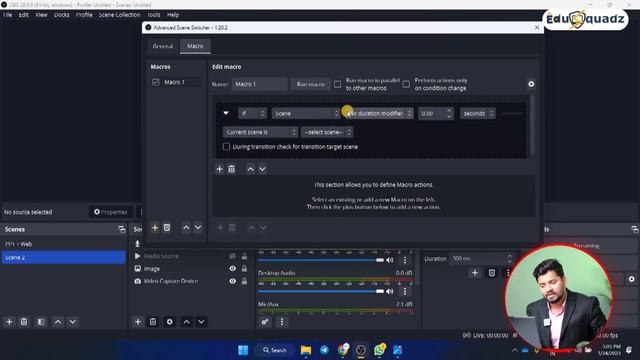640x360 pixels.
Task: Add a transition in Scene Transitions
Action: tap(475, 273)
